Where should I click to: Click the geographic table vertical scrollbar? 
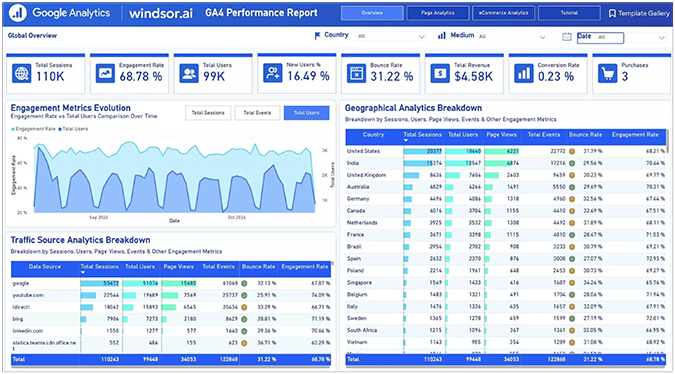[x=668, y=141]
